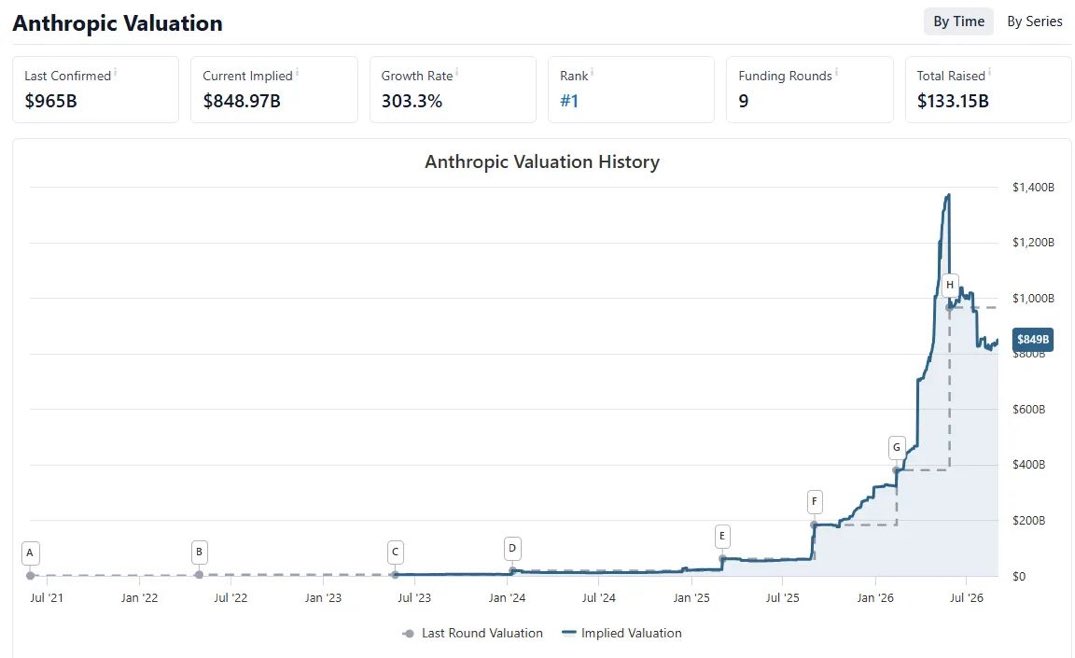Viewport: 1075px width, 658px height.
Task: Click info icon beside Rank label
Action: 592,71
